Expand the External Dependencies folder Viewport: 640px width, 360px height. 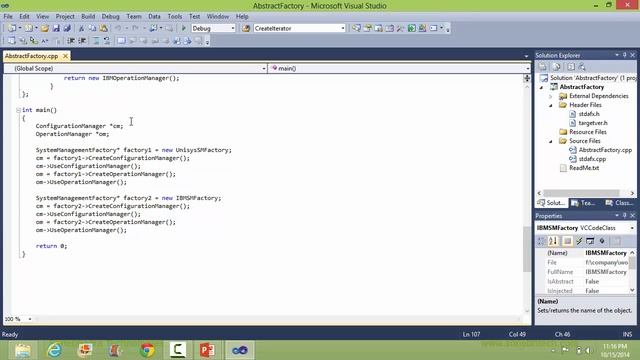point(551,96)
